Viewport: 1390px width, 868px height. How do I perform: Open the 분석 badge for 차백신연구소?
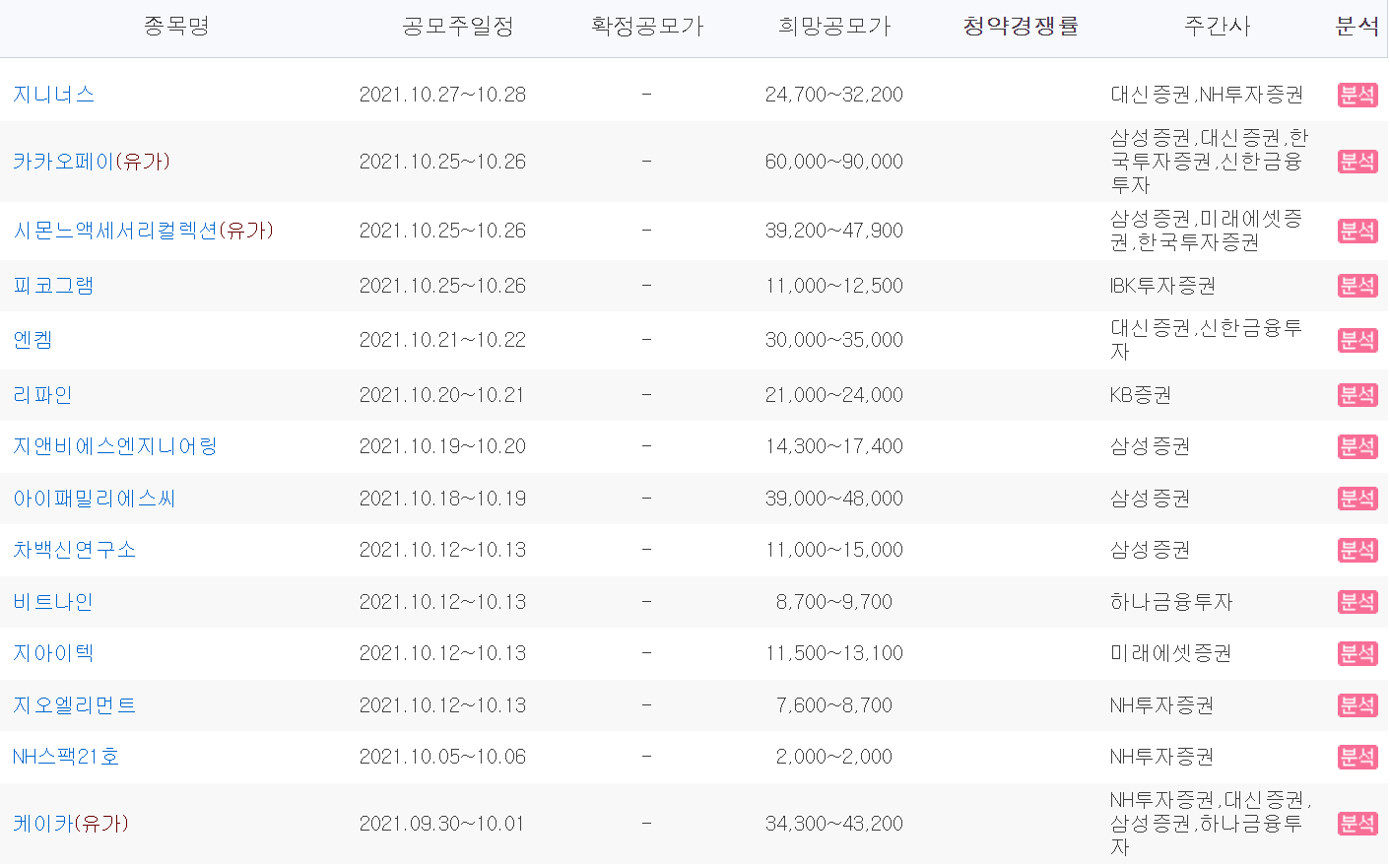pos(1357,550)
